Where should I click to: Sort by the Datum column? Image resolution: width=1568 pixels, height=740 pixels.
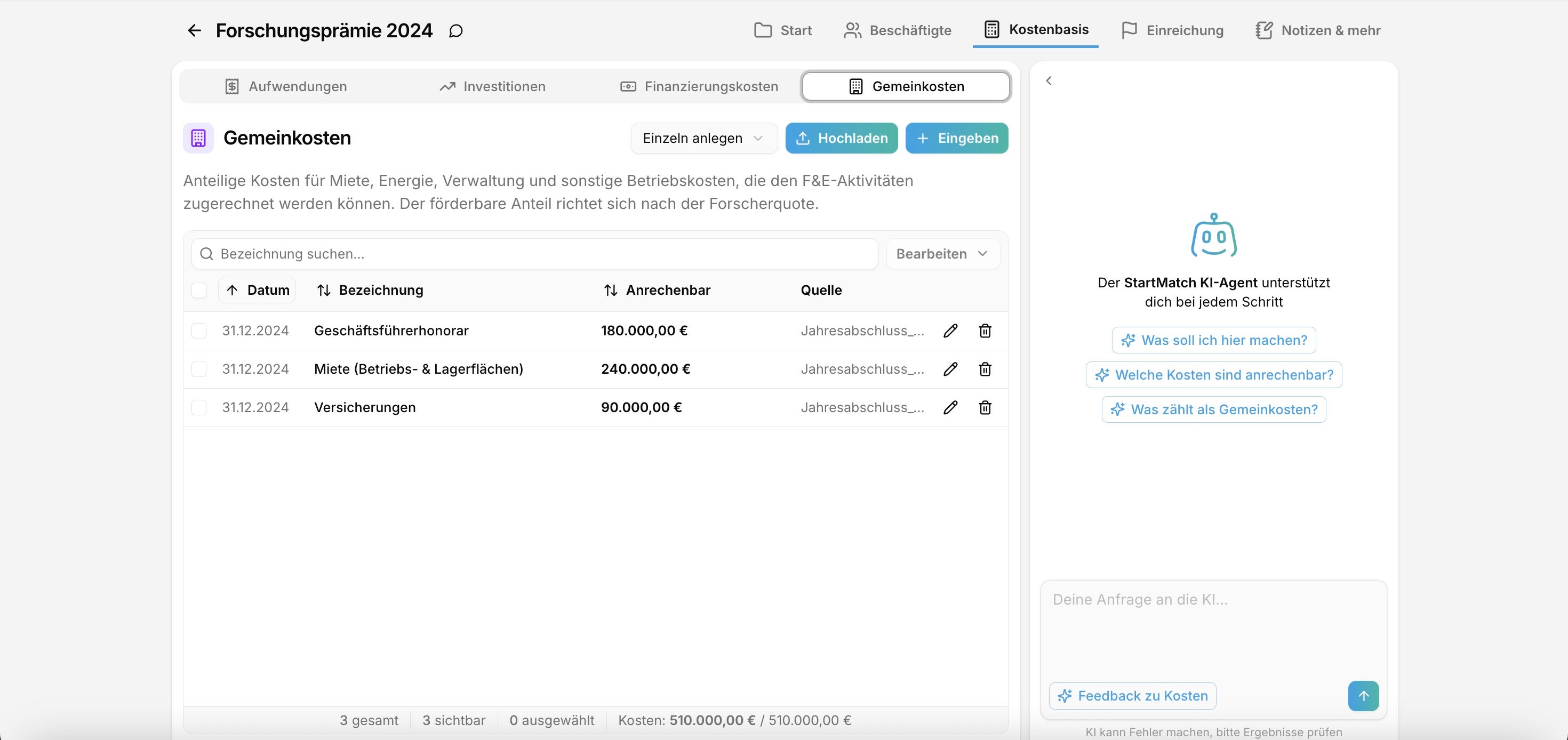tap(257, 290)
